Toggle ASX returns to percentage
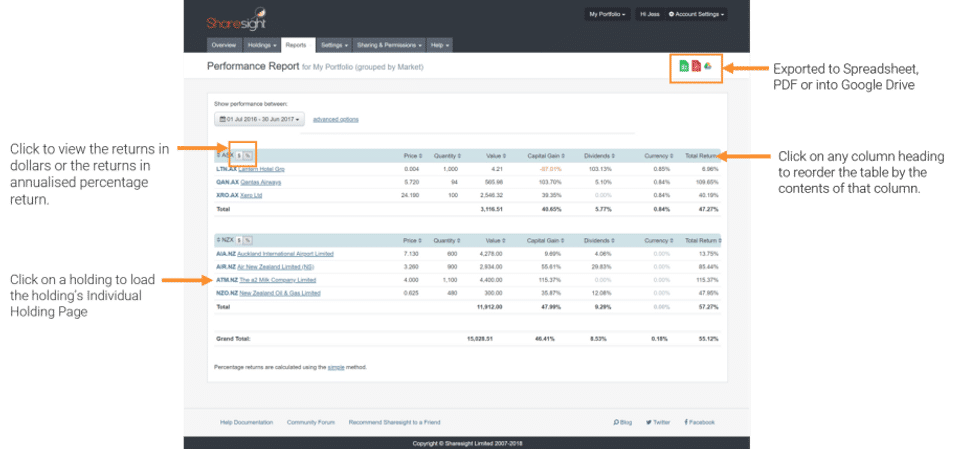The image size is (960, 449). [247, 156]
